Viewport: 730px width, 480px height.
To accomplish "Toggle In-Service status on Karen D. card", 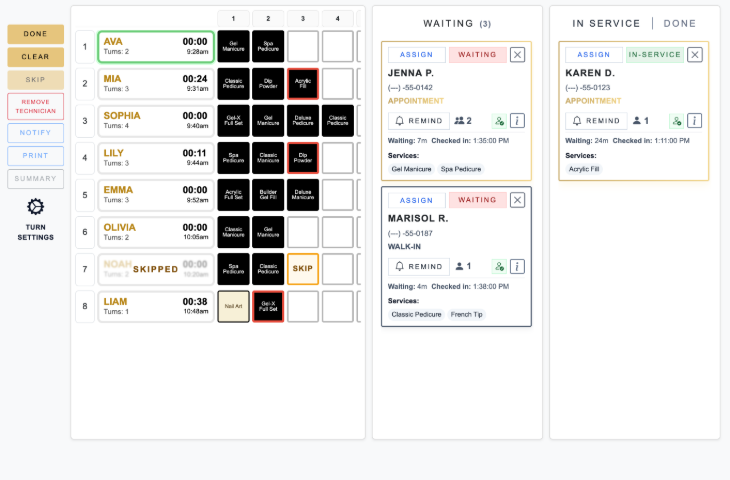I will tap(655, 54).
